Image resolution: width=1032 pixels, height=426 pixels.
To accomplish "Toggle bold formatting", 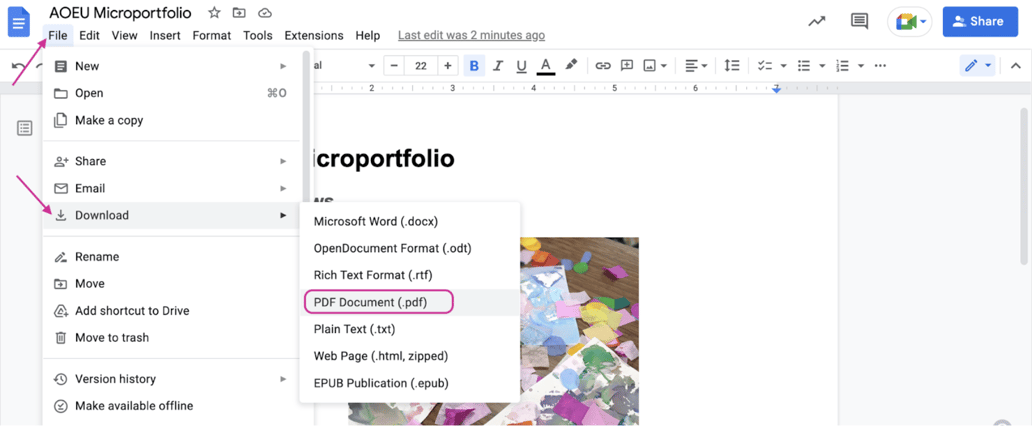I will tap(474, 66).
